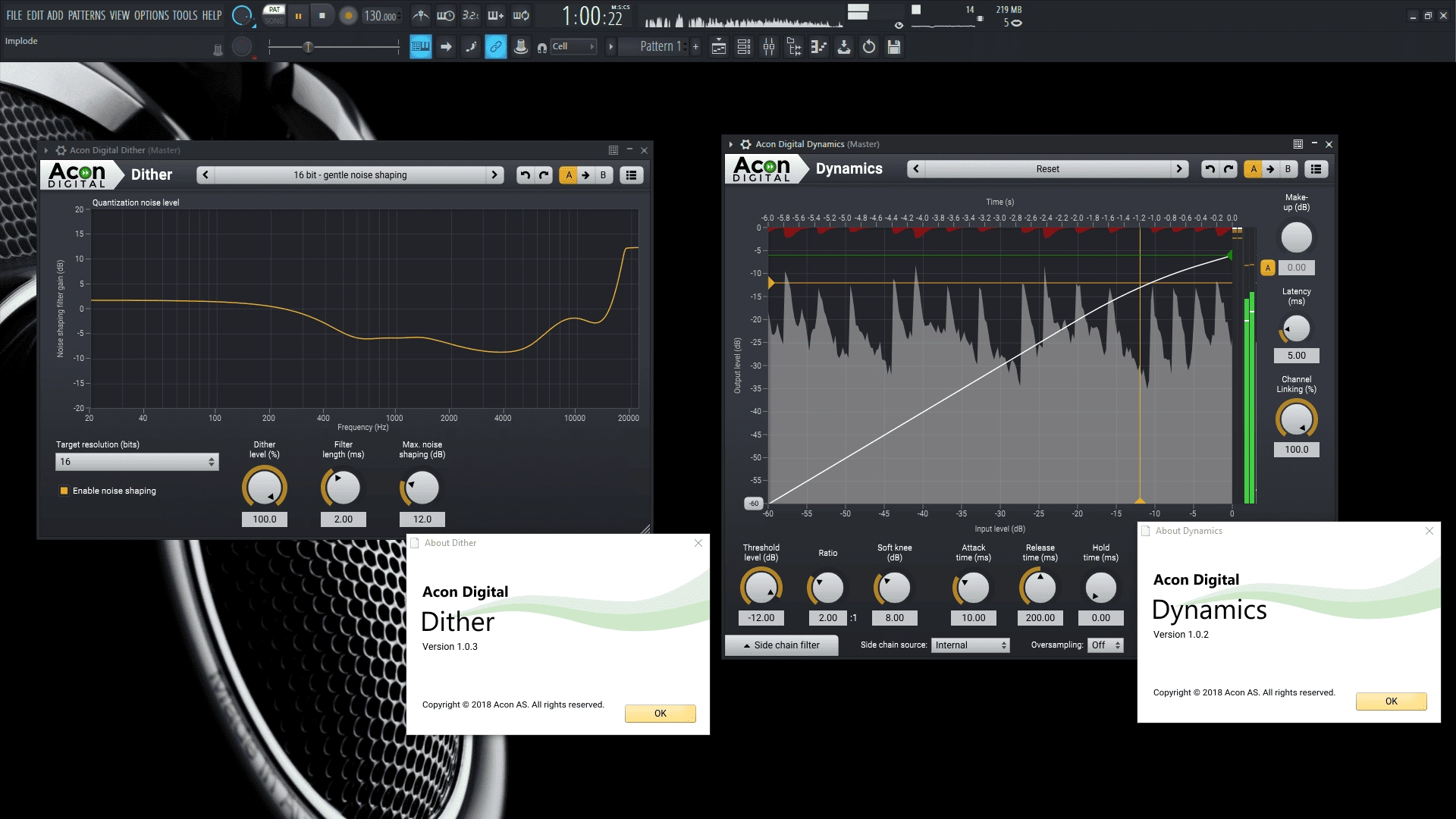
Task: Open the Cell snap dropdown
Action: 574,47
